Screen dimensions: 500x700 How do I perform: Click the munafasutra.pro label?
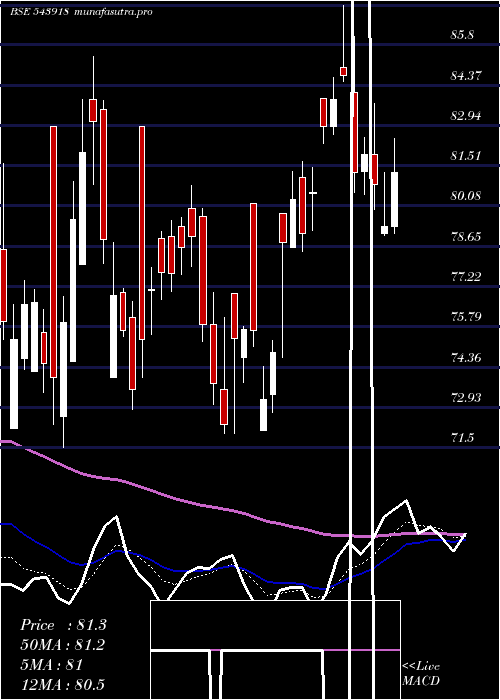114,12
